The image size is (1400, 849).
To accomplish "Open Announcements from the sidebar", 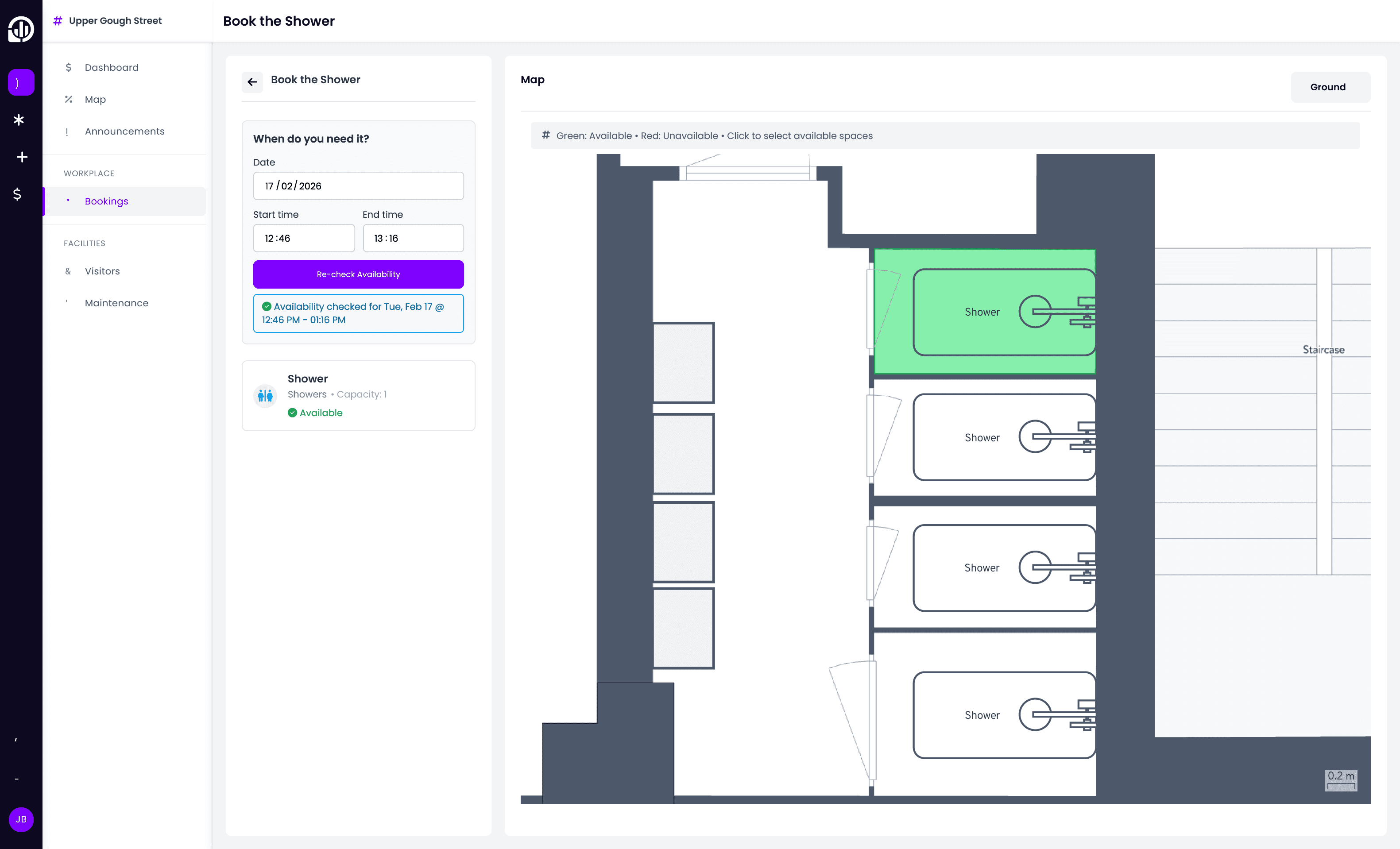I will coord(124,131).
